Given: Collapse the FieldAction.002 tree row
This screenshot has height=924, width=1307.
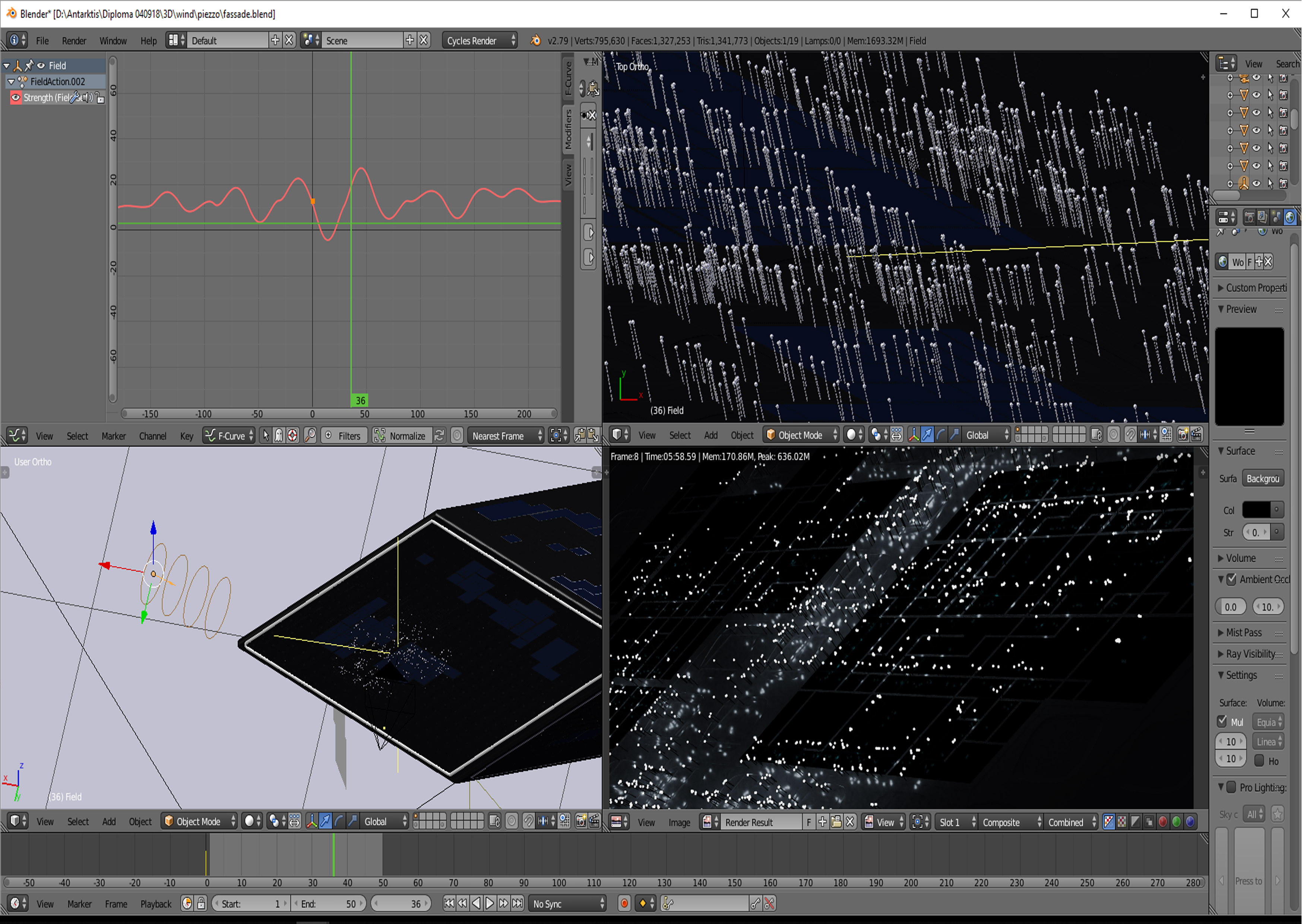Looking at the screenshot, I should tap(12, 82).
